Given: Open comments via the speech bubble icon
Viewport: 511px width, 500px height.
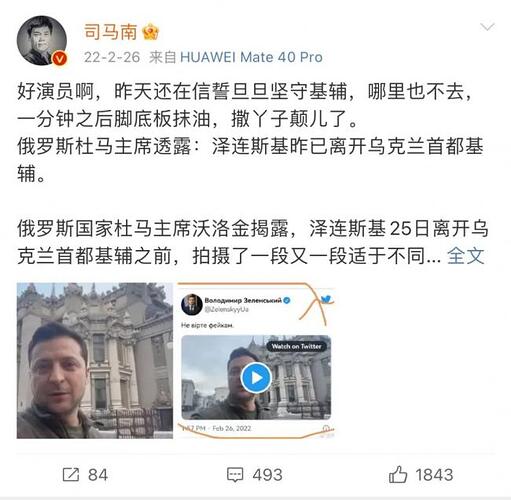Looking at the screenshot, I should 235,475.
